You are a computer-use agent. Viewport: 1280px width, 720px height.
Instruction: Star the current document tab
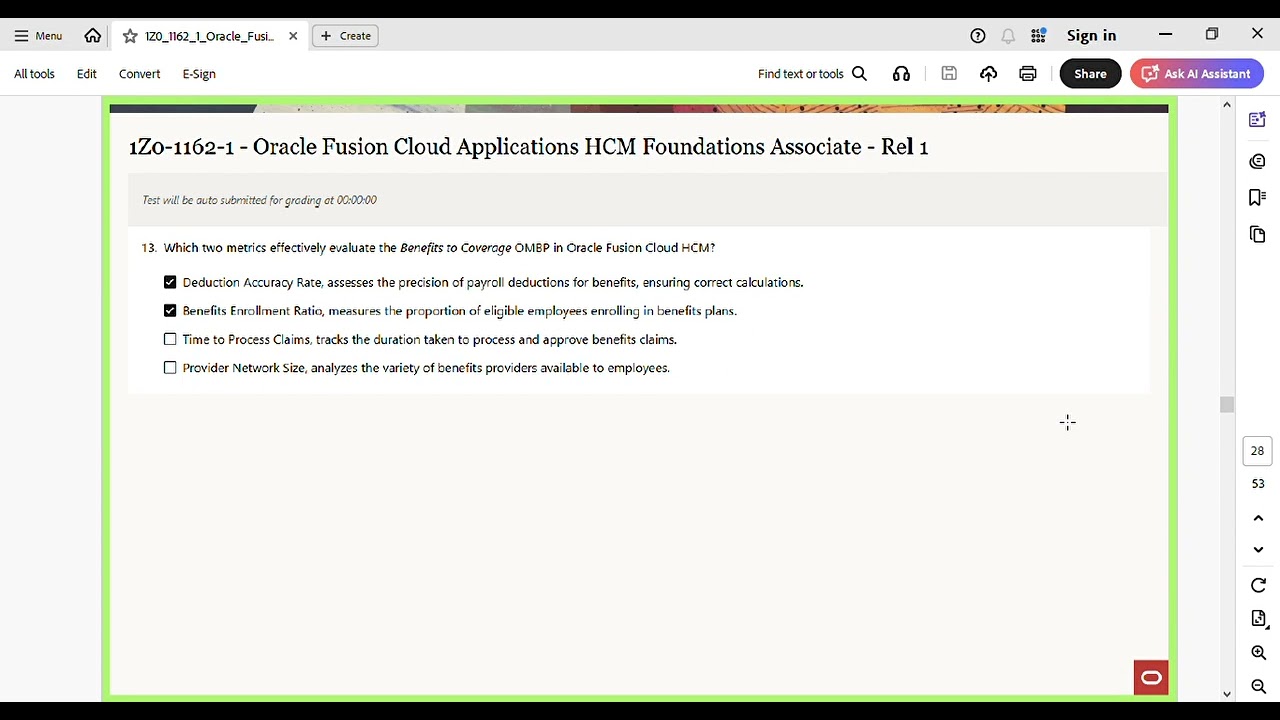[x=130, y=36]
